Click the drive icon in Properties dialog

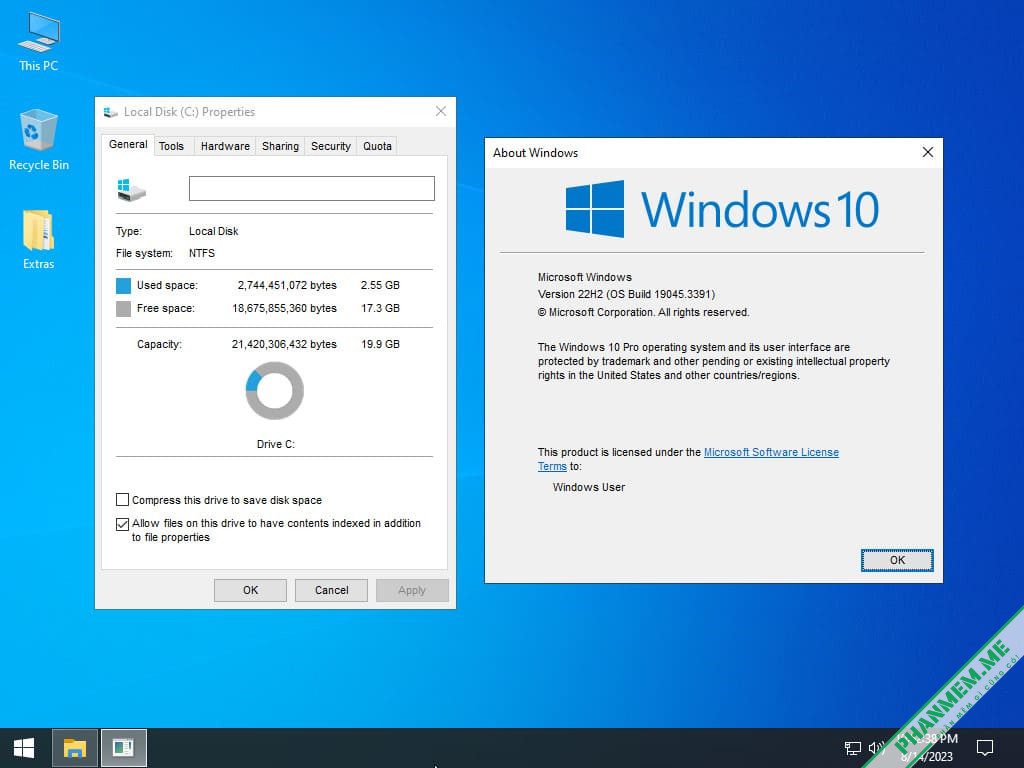click(131, 190)
